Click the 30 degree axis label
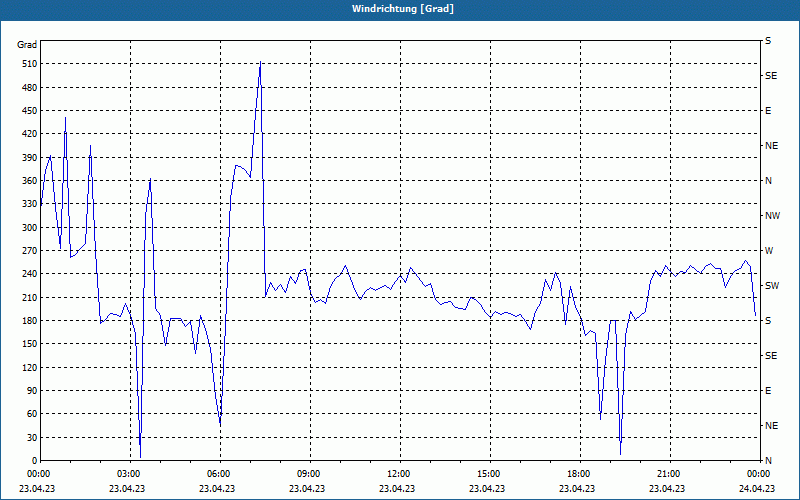This screenshot has width=800, height=500. click(33, 437)
